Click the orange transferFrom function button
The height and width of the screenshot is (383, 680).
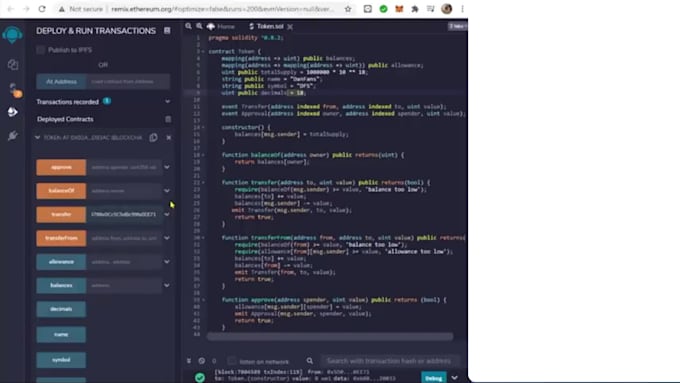(61, 238)
